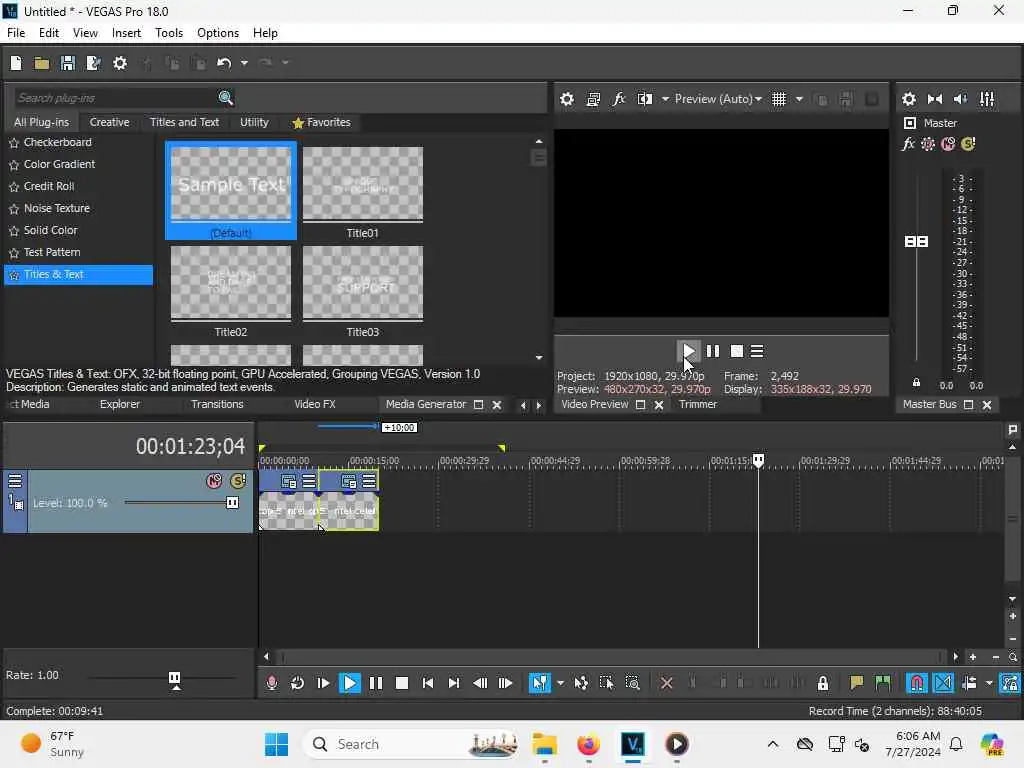Toggle split screen view in preview
Screen dimensions: 1024x768
(x=645, y=99)
